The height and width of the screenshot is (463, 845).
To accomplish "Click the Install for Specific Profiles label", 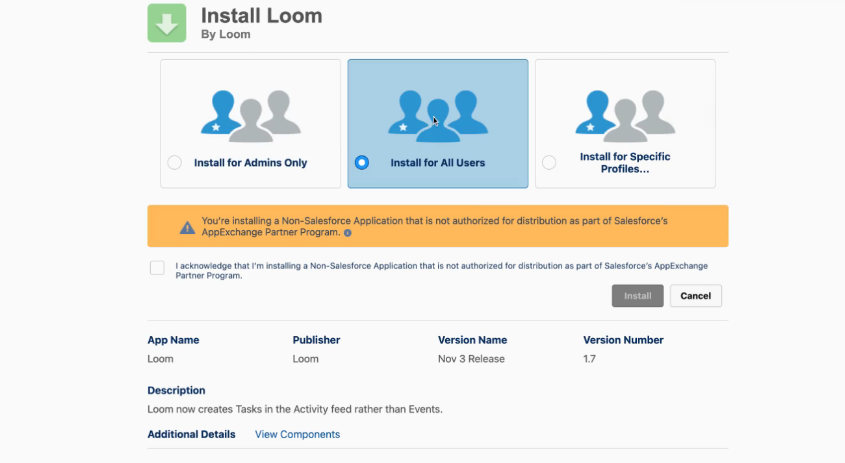I will [x=625, y=163].
